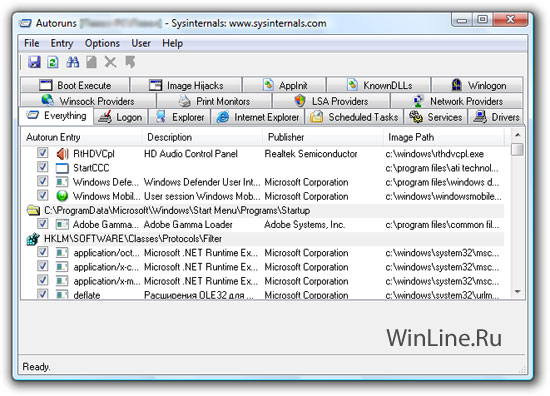Sort by Description column header
Screen dimensions: 550x396
click(202, 137)
